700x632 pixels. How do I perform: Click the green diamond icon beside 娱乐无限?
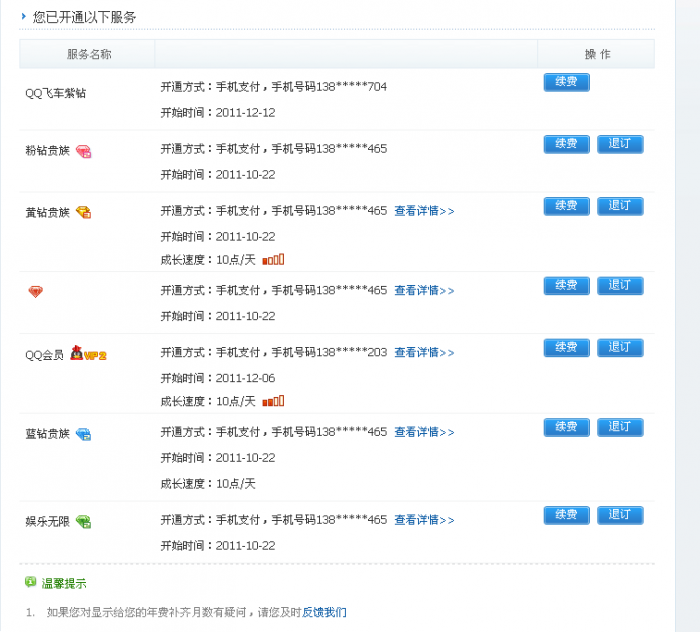pos(83,521)
